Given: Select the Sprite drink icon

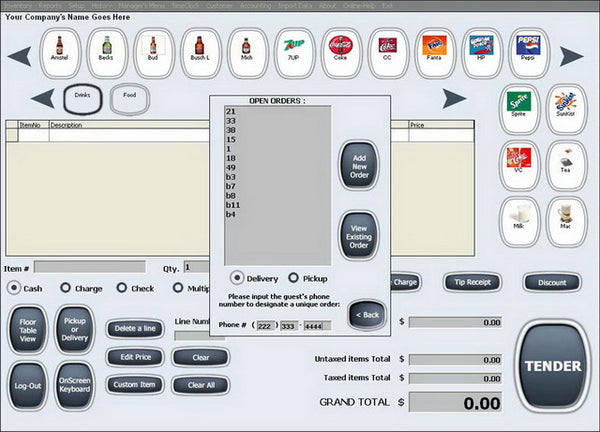Looking at the screenshot, I should [519, 109].
